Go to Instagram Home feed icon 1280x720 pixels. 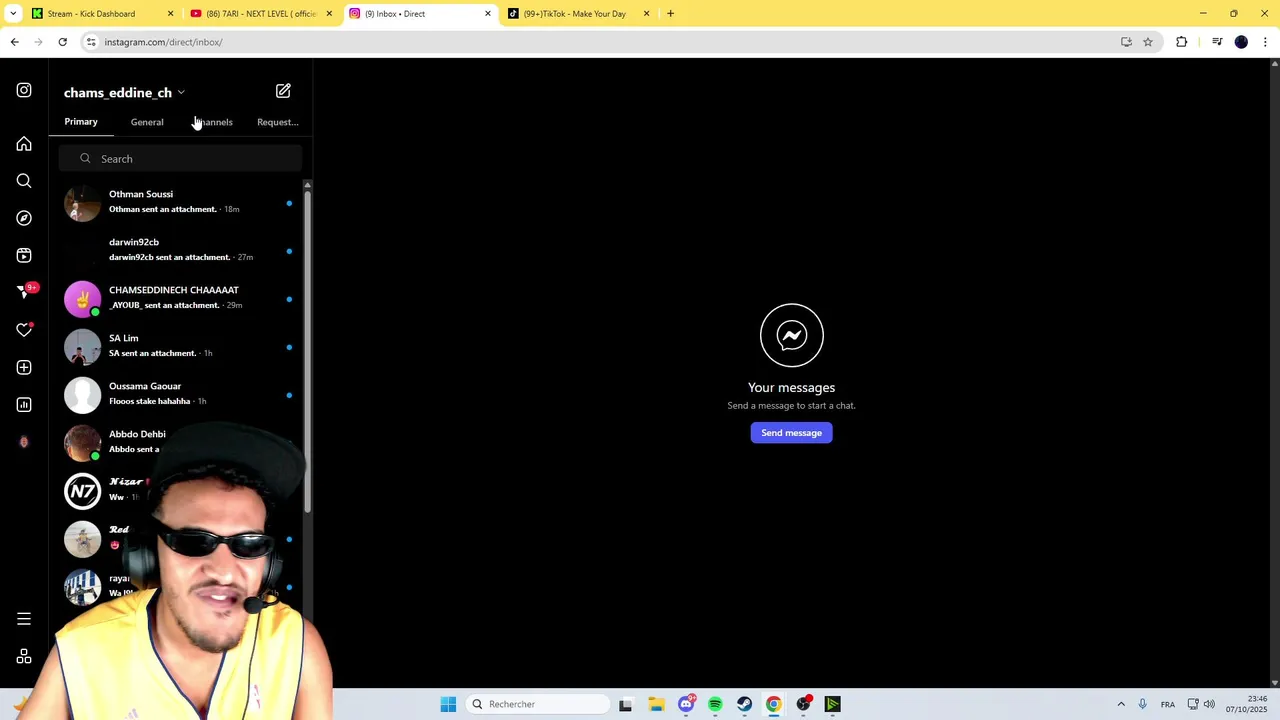24,144
